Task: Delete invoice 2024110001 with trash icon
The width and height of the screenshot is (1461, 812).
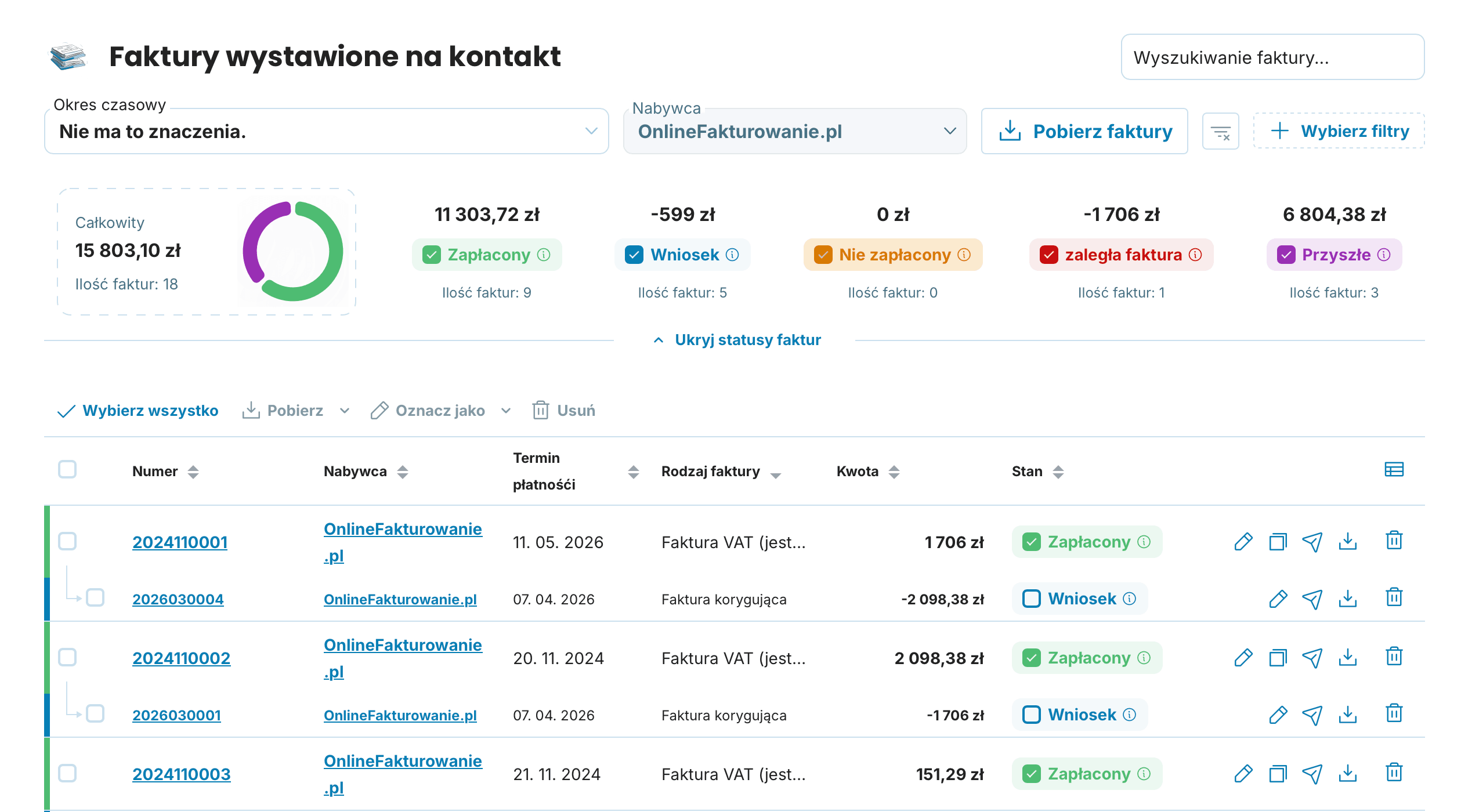Action: 1394,541
